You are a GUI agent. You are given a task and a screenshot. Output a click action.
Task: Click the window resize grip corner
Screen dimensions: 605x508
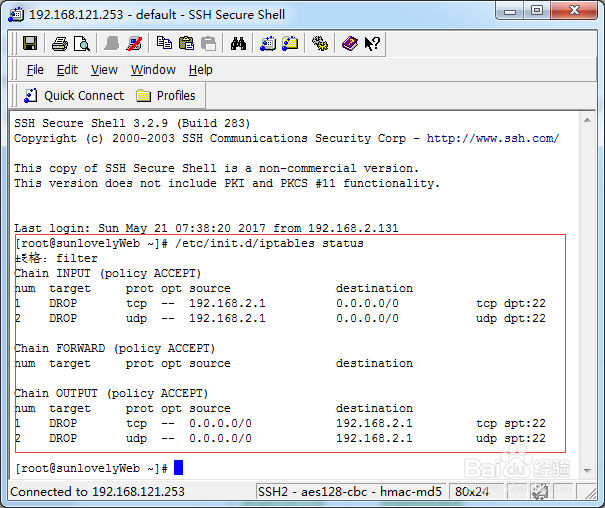pyautogui.click(x=590, y=494)
